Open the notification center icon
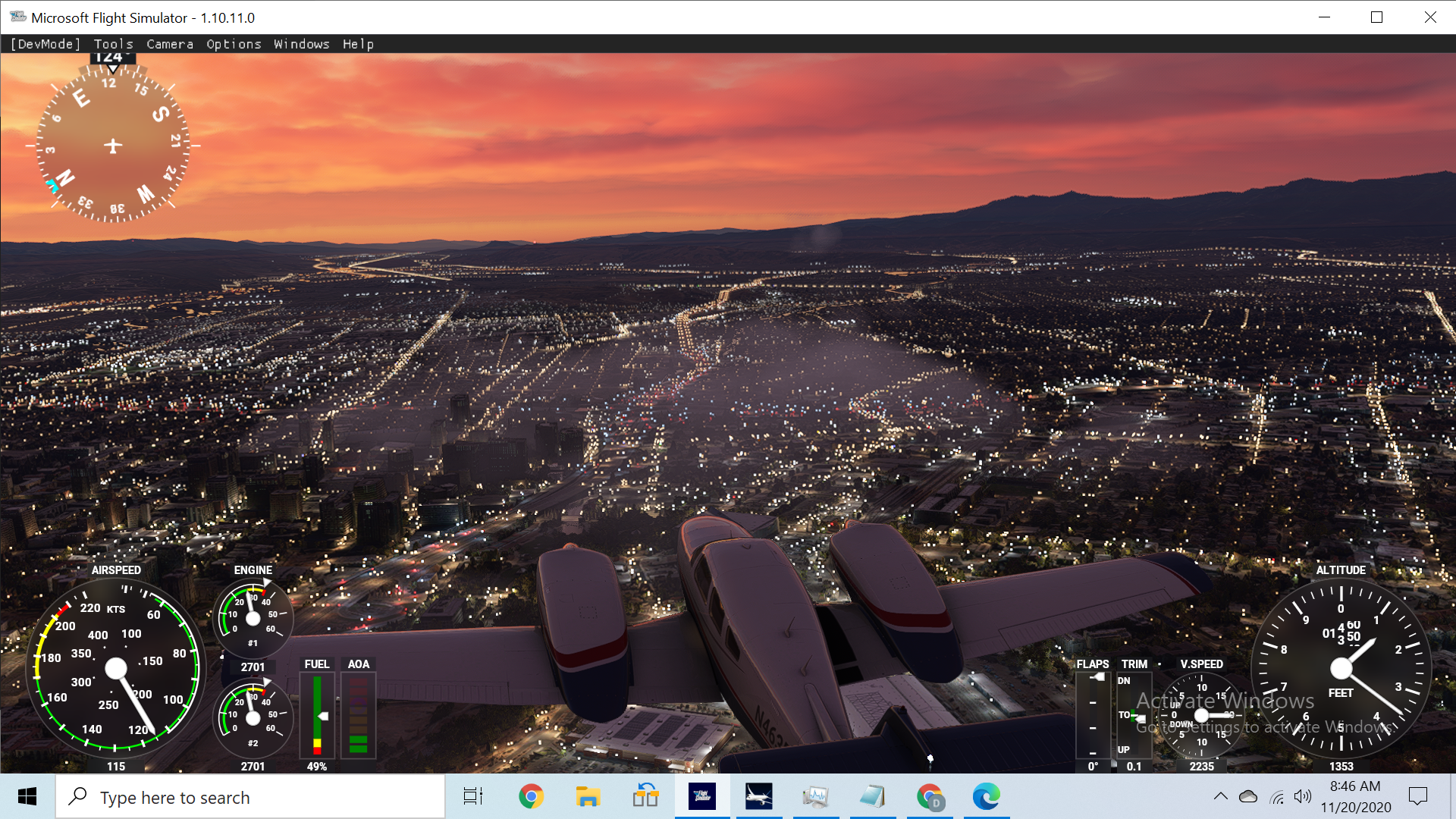The image size is (1456, 819). tap(1418, 796)
